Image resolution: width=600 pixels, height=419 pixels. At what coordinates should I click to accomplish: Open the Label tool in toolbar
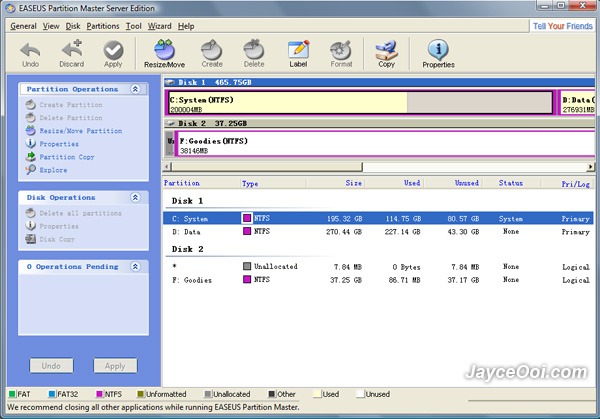[x=298, y=54]
